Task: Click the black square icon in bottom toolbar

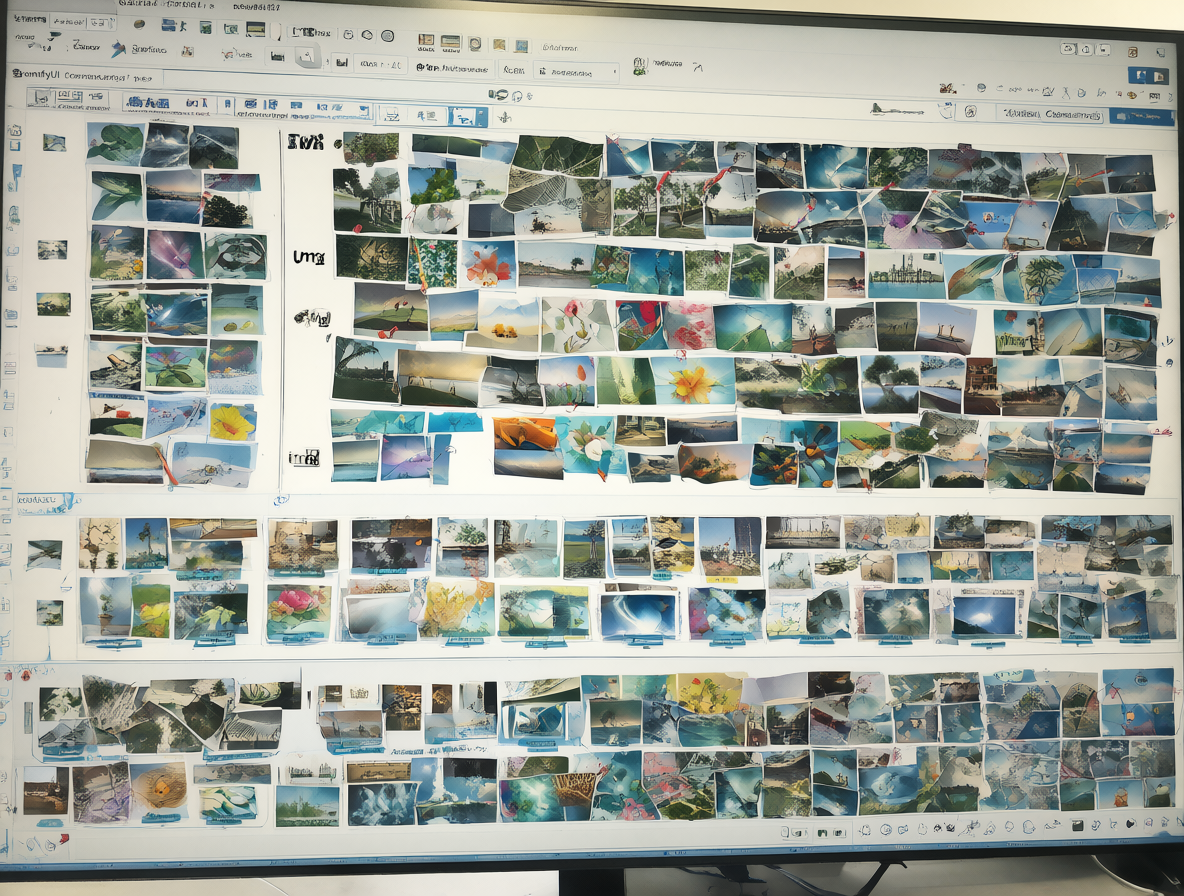Action: point(1078,826)
